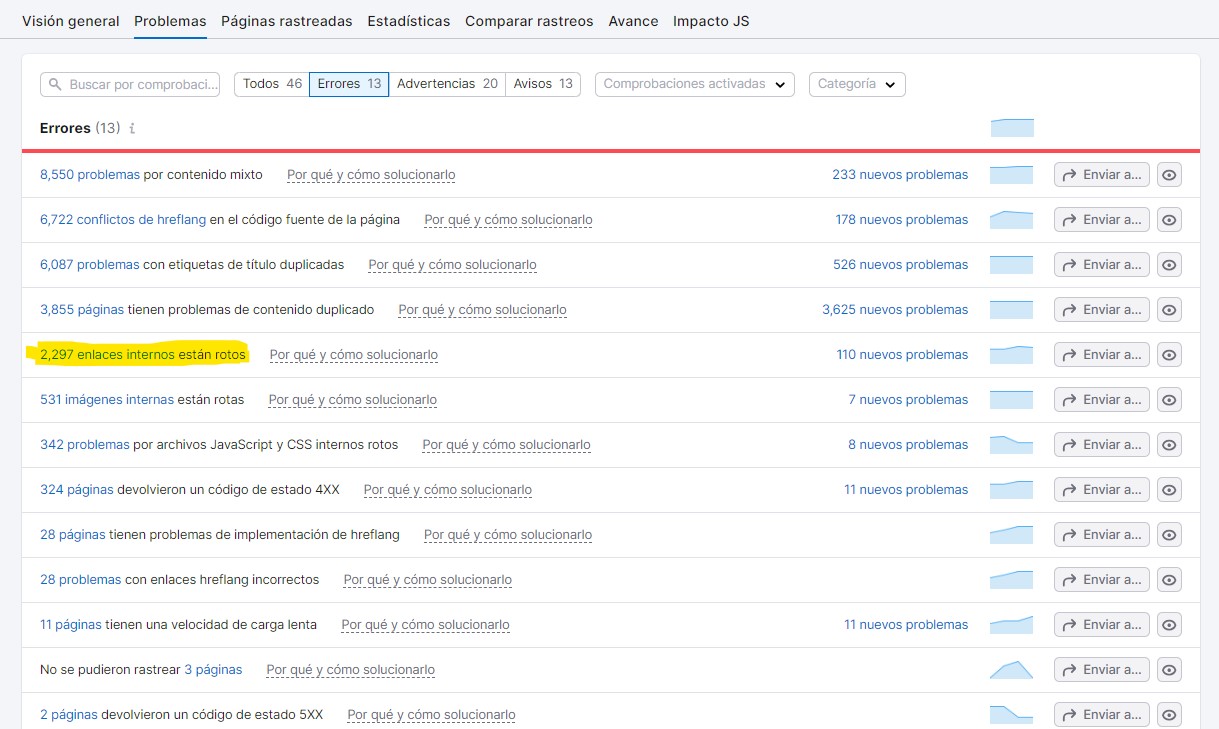Click the magnifier icon in the search box

click(x=52, y=84)
